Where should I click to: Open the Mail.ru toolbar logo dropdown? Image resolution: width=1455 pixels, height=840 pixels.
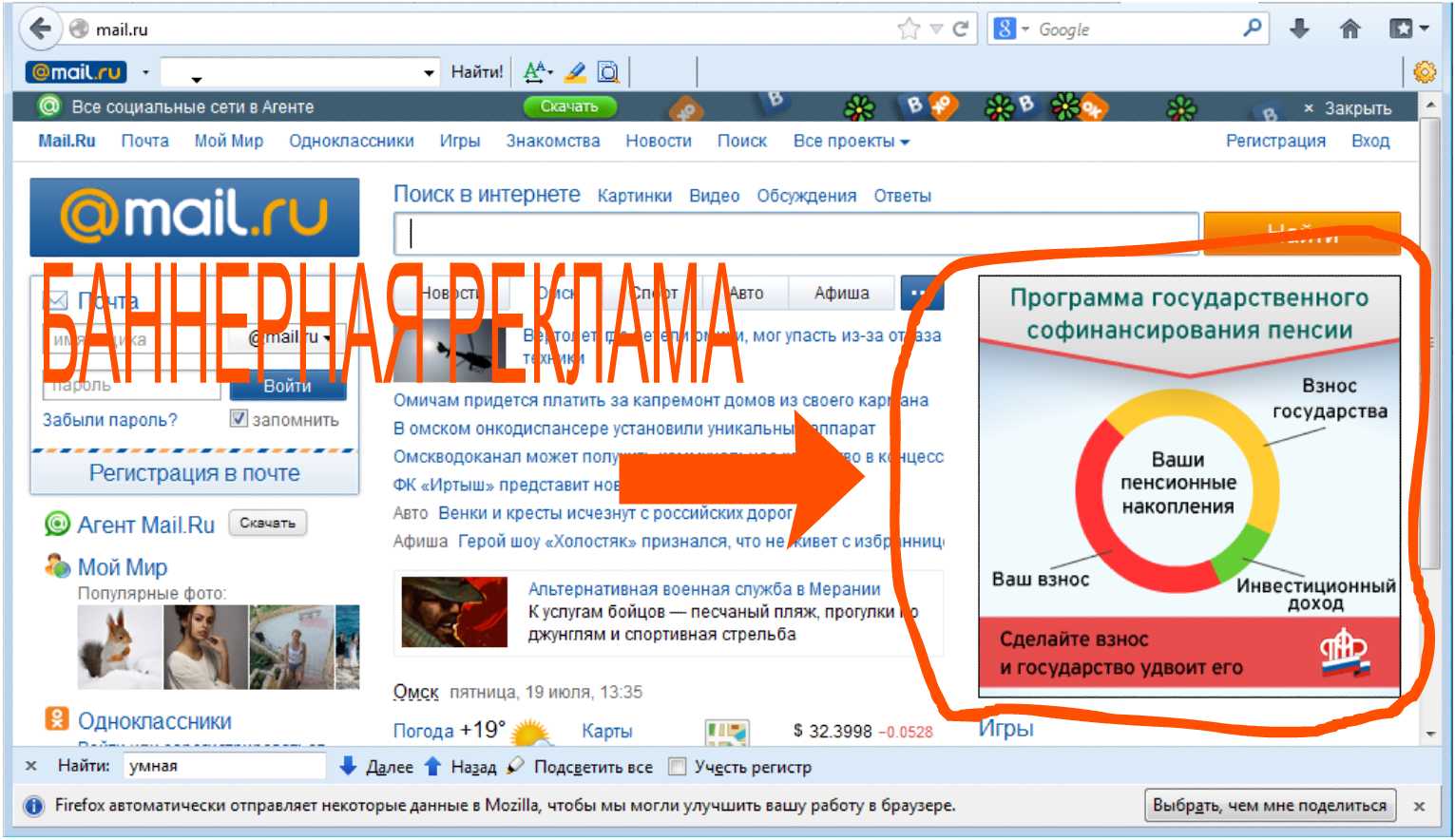pos(145,72)
